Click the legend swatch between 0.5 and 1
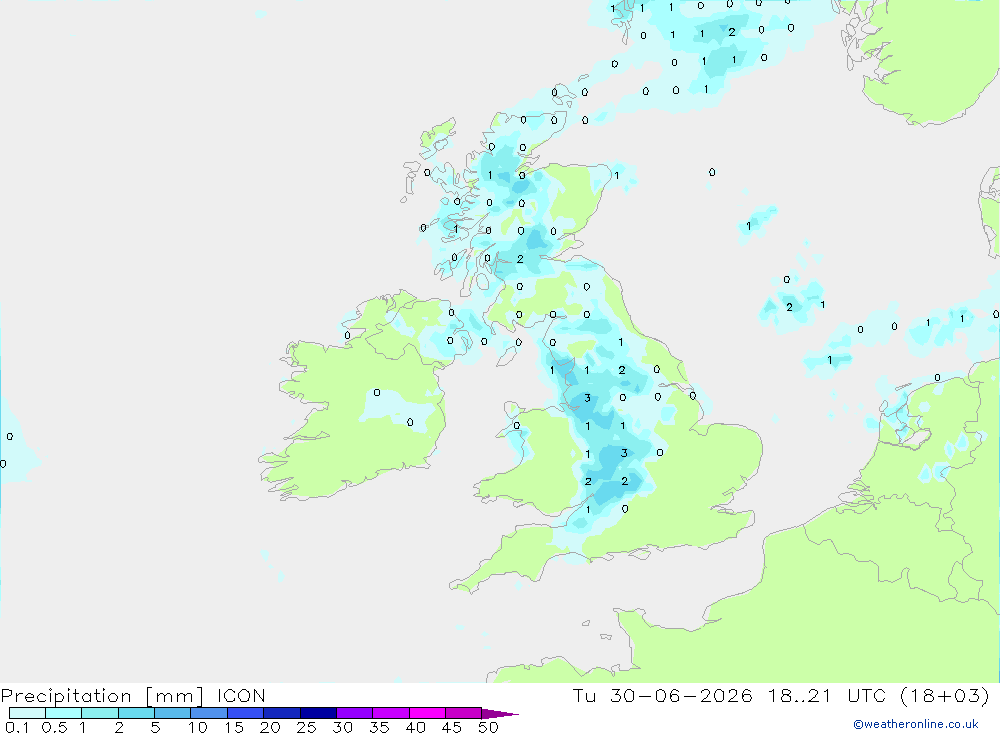Screen dimensions: 1000x733 pyautogui.click(x=64, y=713)
